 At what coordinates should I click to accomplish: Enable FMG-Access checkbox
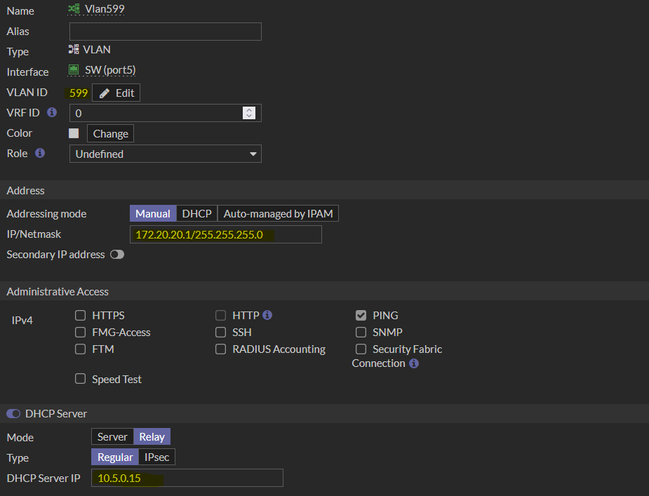pyautogui.click(x=80, y=332)
